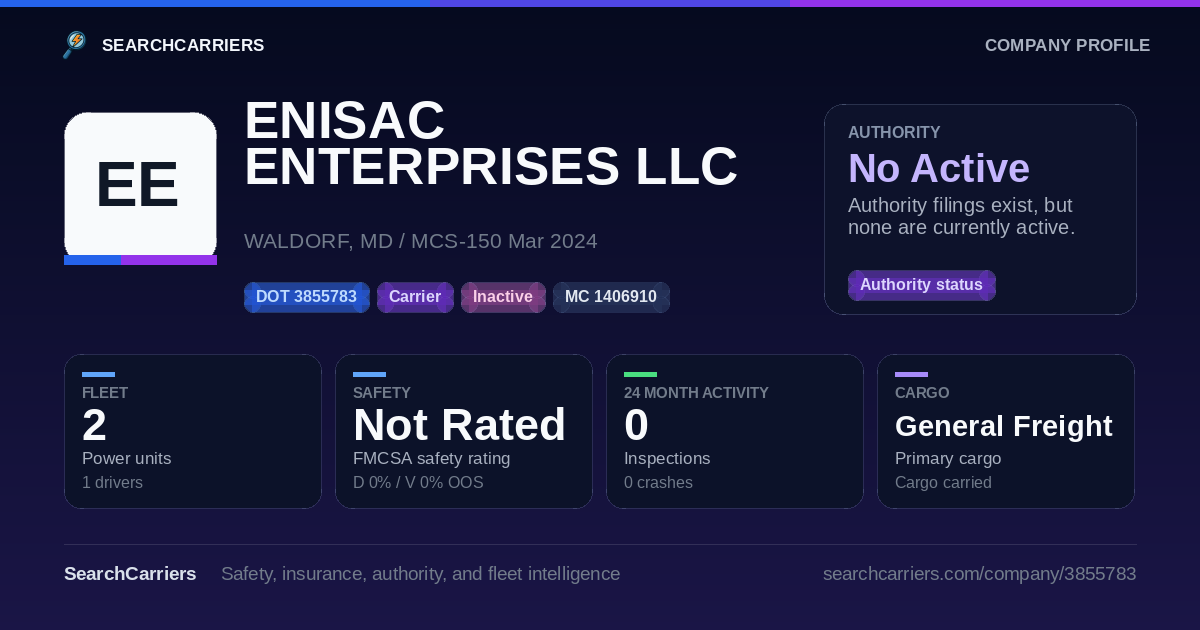Click the FMCSA safety rating text

pyautogui.click(x=431, y=458)
